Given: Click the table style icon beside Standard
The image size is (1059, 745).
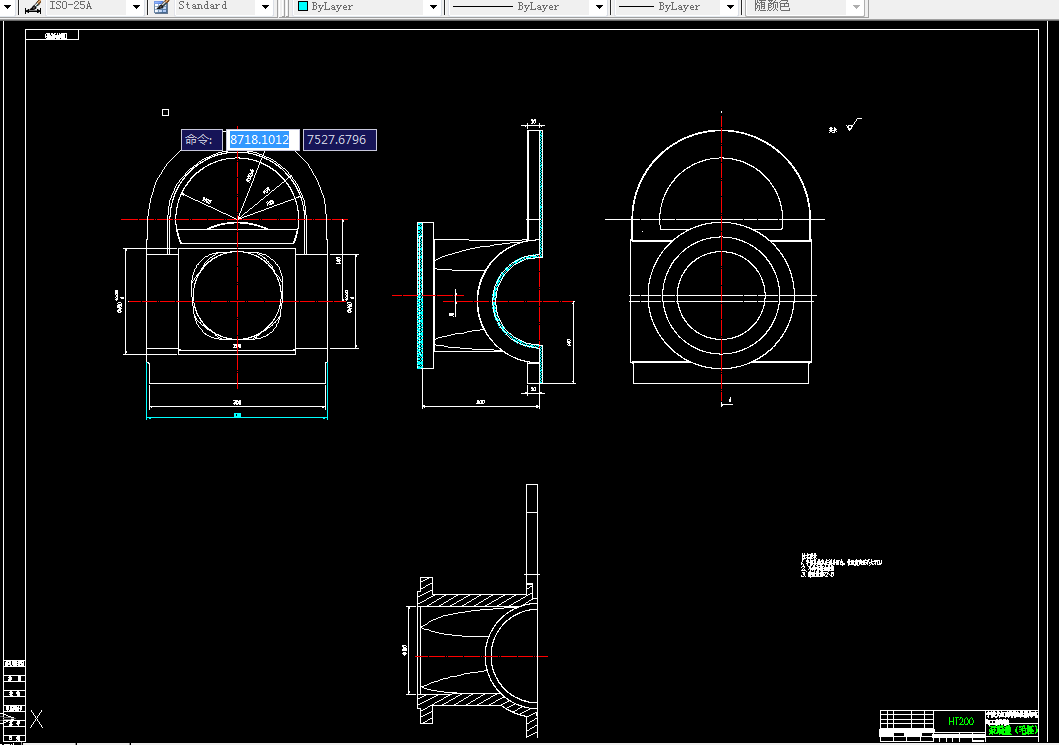Looking at the screenshot, I should point(161,6).
